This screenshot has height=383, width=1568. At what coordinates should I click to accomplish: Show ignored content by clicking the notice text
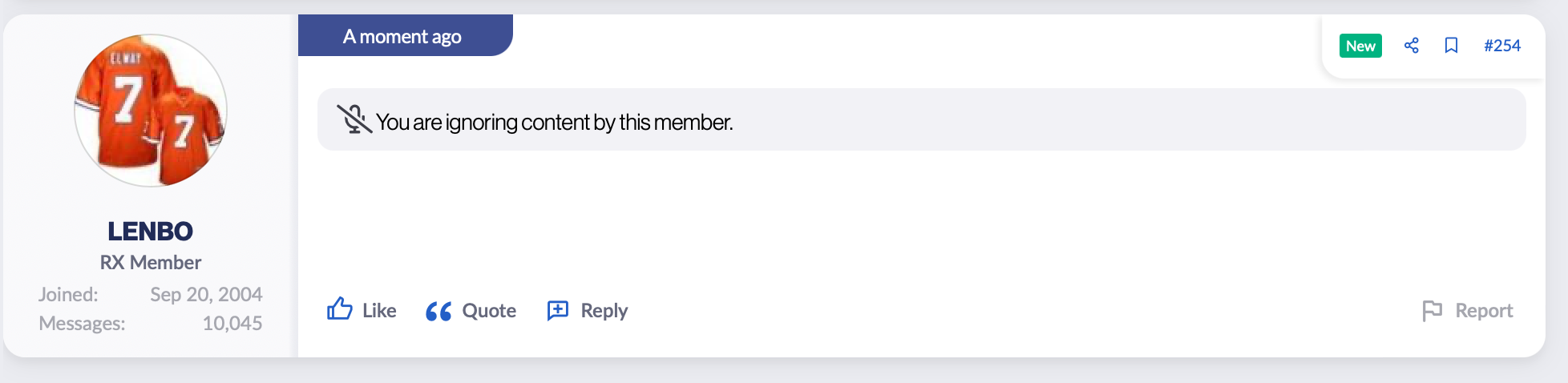tap(554, 122)
